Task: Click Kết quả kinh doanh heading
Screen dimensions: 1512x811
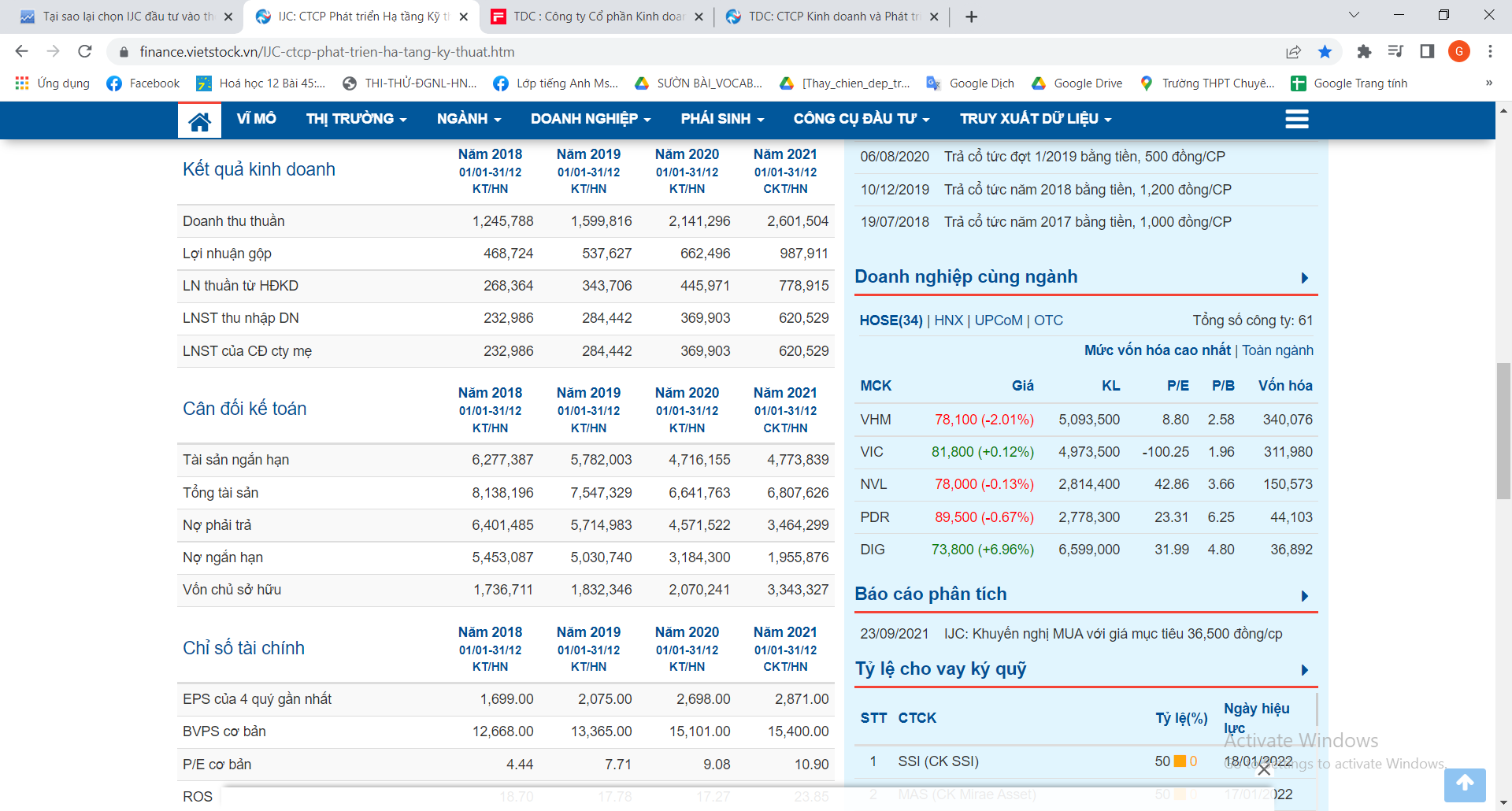Action: click(x=259, y=169)
